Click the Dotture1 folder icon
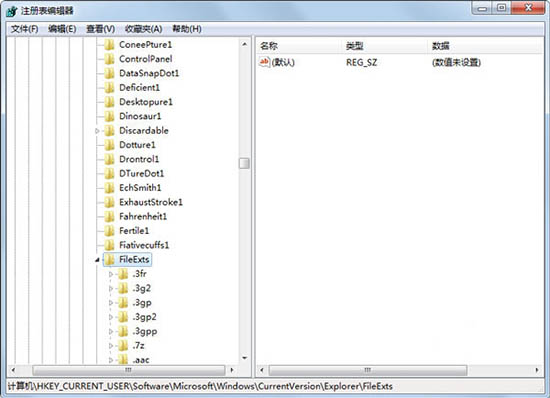 pos(109,145)
